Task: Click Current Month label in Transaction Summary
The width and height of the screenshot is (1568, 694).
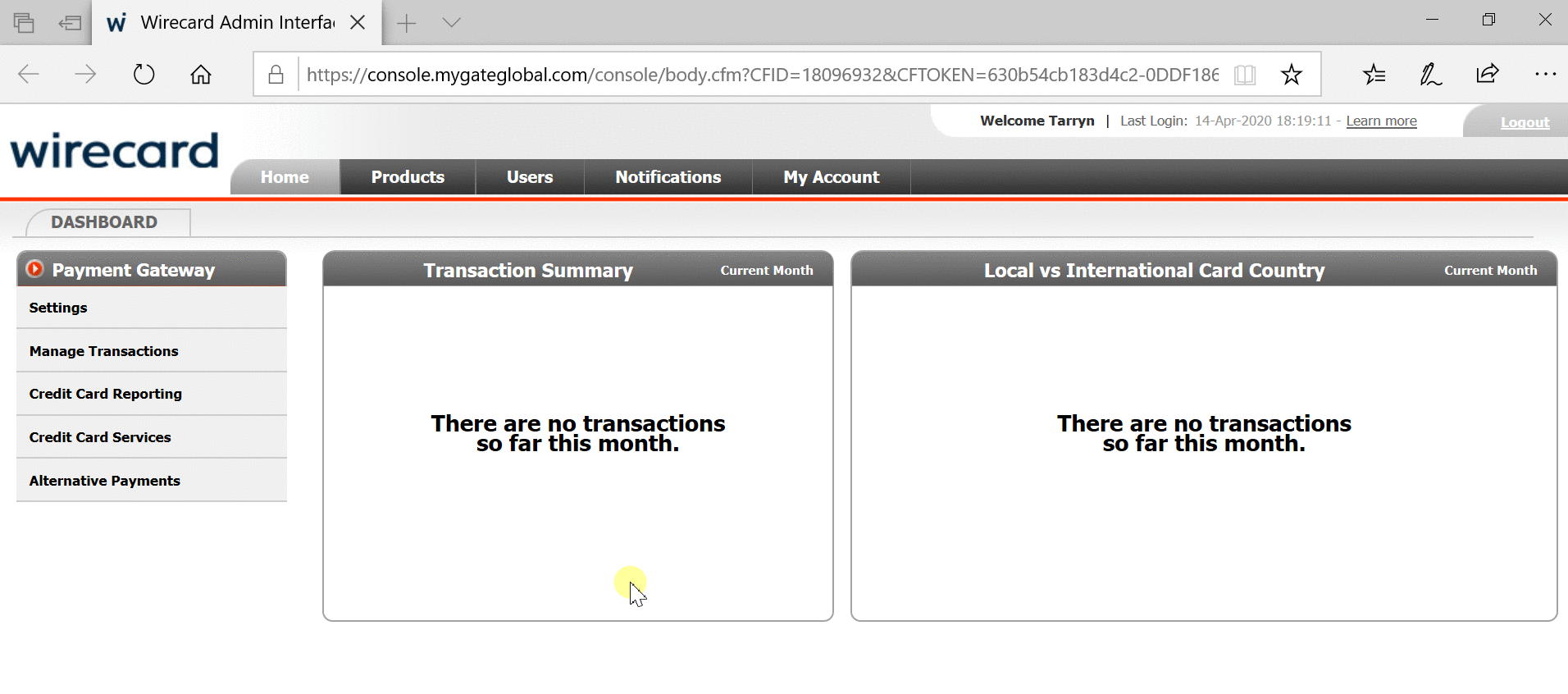Action: tap(767, 270)
